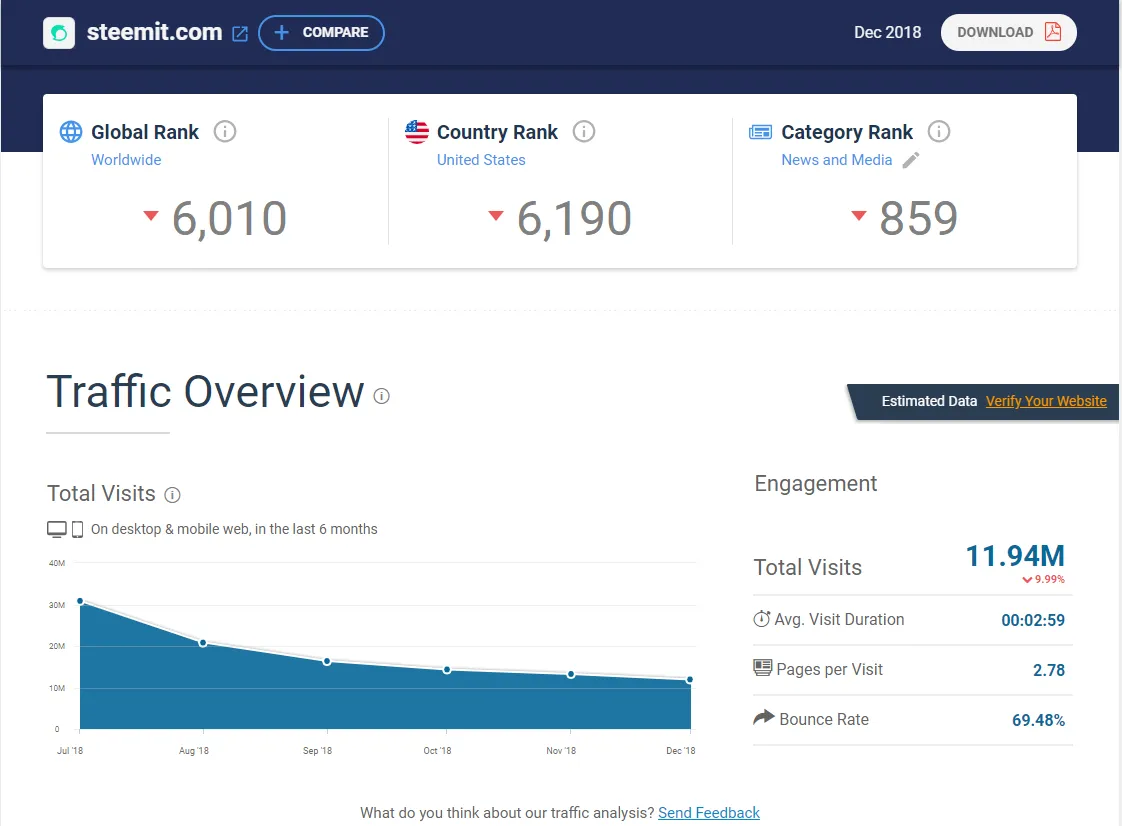1122x826 pixels.
Task: Click the steemit.com site logo icon
Action: (x=59, y=33)
